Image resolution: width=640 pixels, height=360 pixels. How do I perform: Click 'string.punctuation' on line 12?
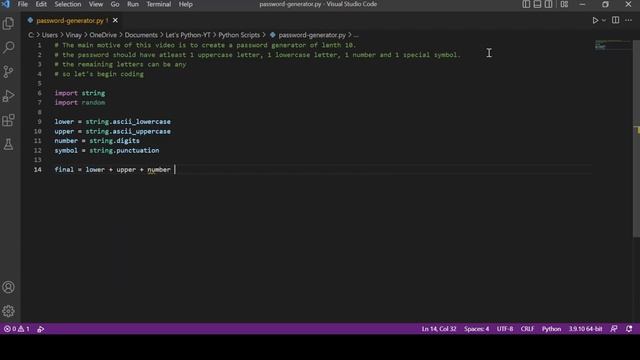coord(124,151)
